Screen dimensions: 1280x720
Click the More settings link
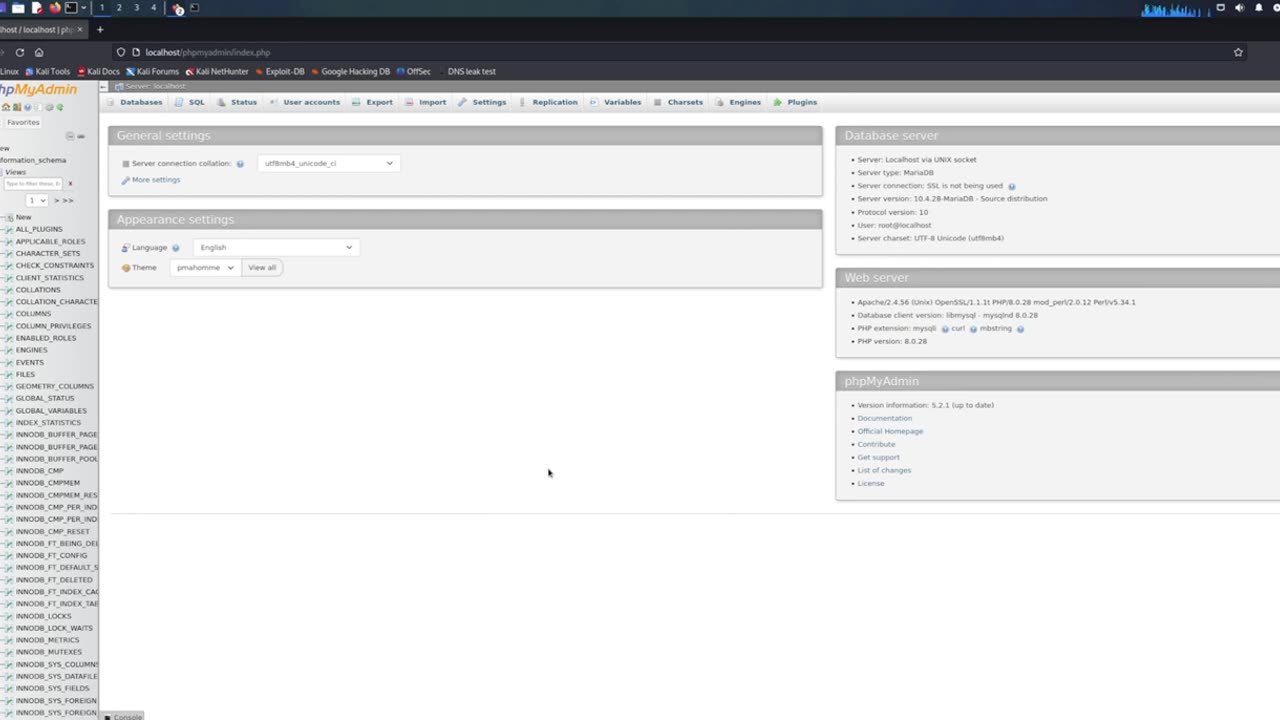156,180
